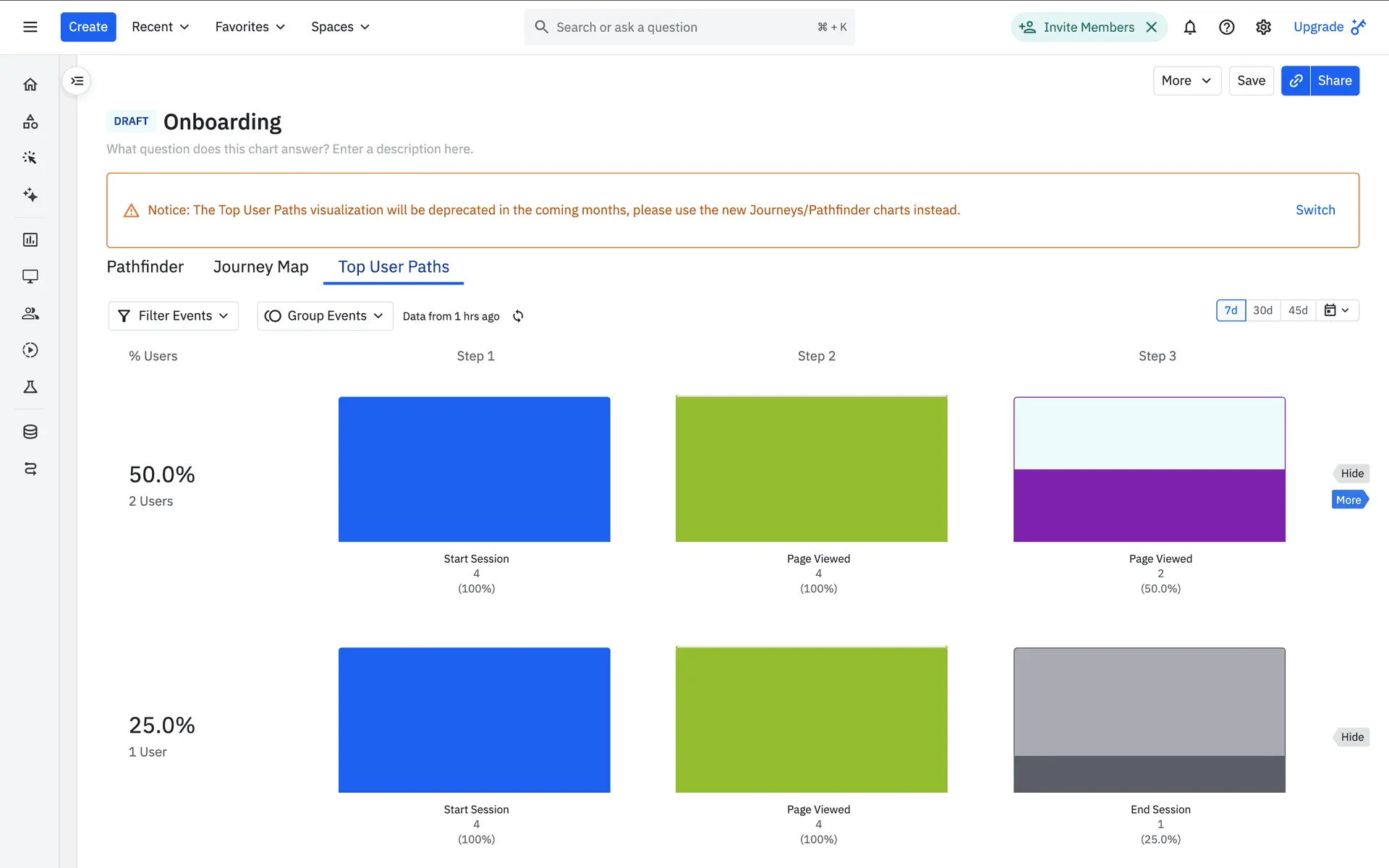The width and height of the screenshot is (1389, 868).
Task: Open the settings gear icon
Action: click(1263, 27)
